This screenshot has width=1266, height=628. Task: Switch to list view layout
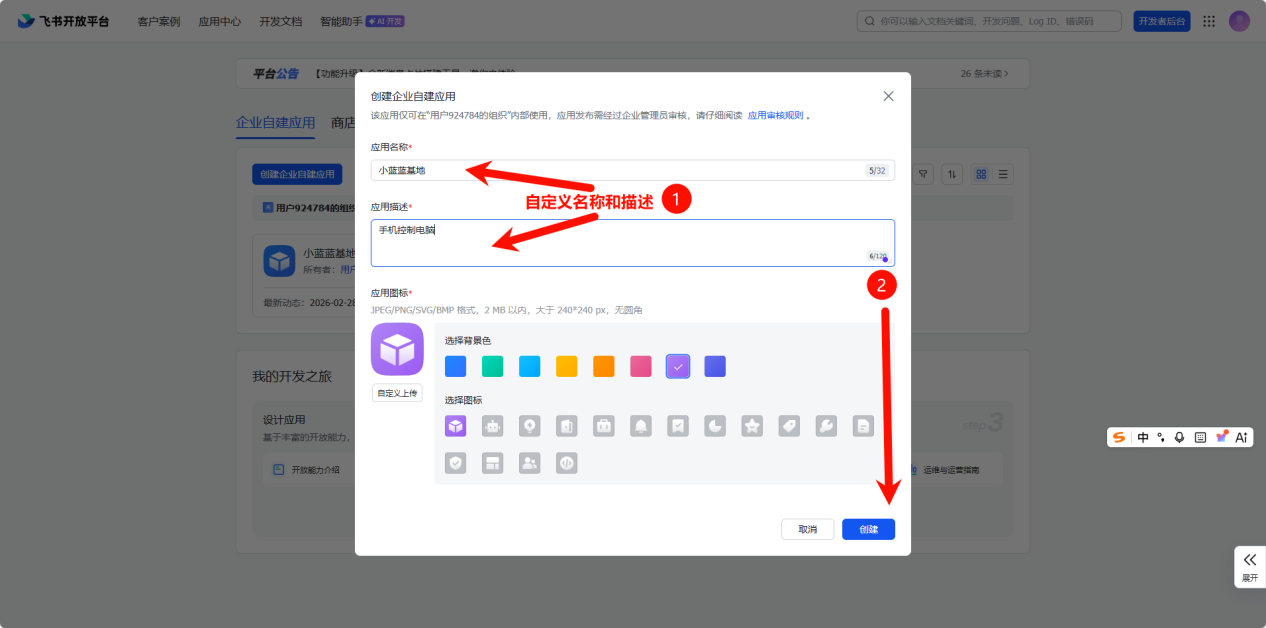[x=1003, y=174]
